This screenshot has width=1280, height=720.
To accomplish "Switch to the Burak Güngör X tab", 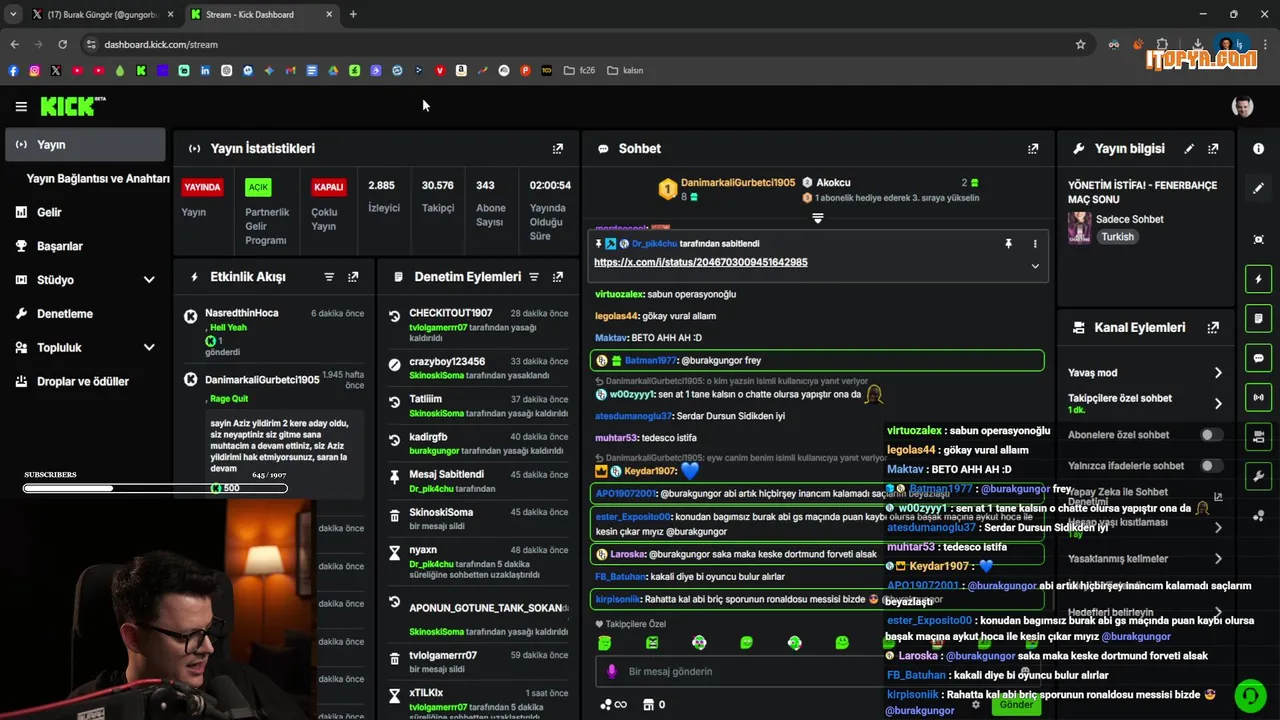I will 102,14.
